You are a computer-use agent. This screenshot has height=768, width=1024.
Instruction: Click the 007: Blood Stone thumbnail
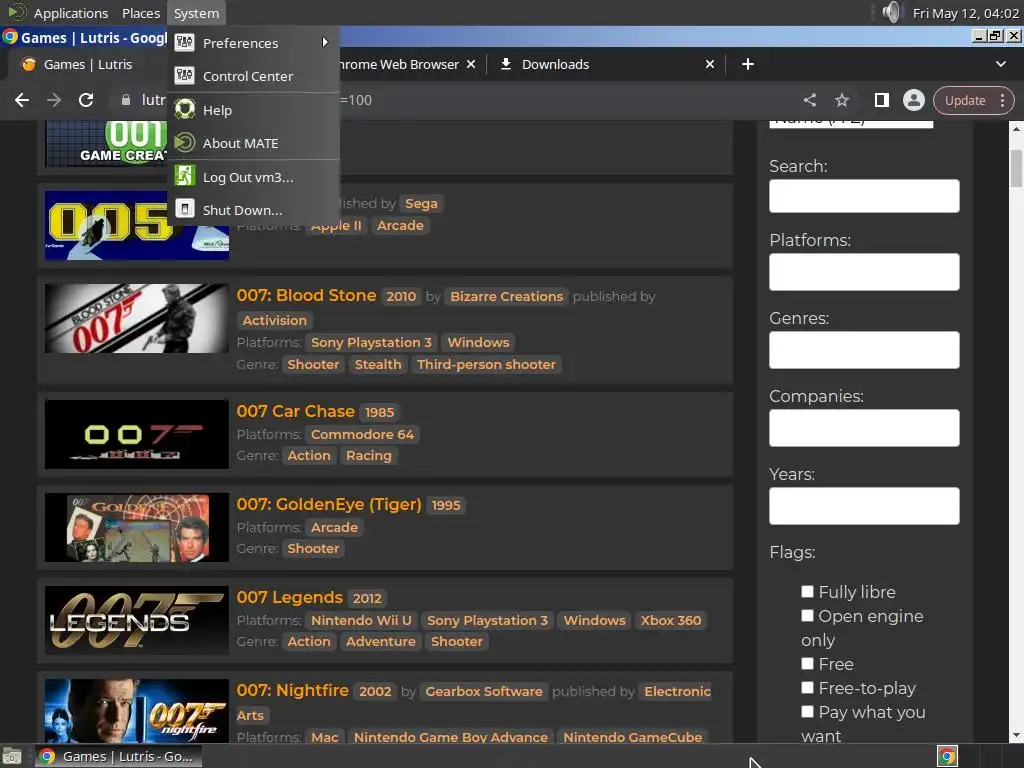click(136, 319)
